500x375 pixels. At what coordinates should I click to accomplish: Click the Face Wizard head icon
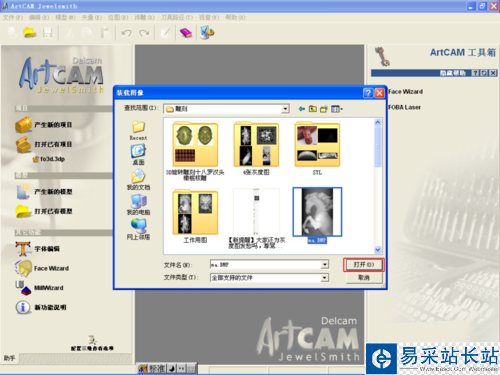pyautogui.click(x=23, y=268)
